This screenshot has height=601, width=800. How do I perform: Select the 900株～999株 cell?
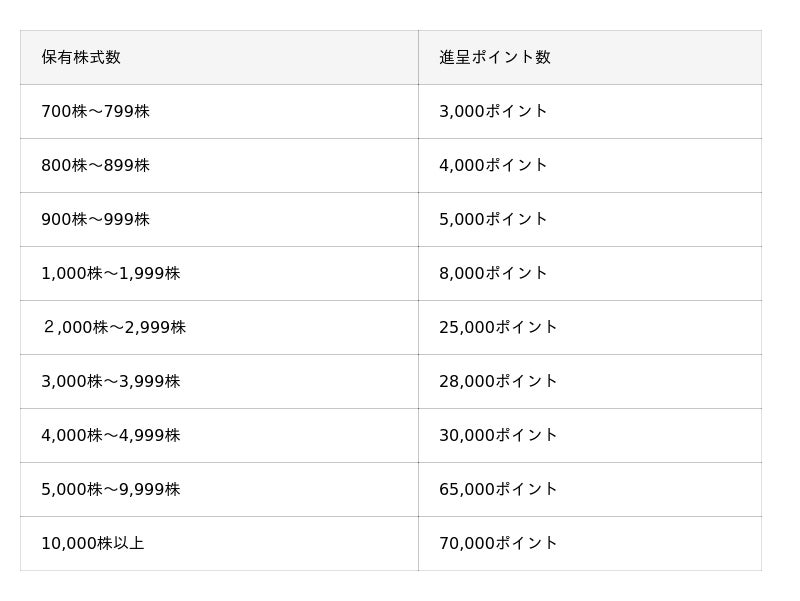(219, 219)
